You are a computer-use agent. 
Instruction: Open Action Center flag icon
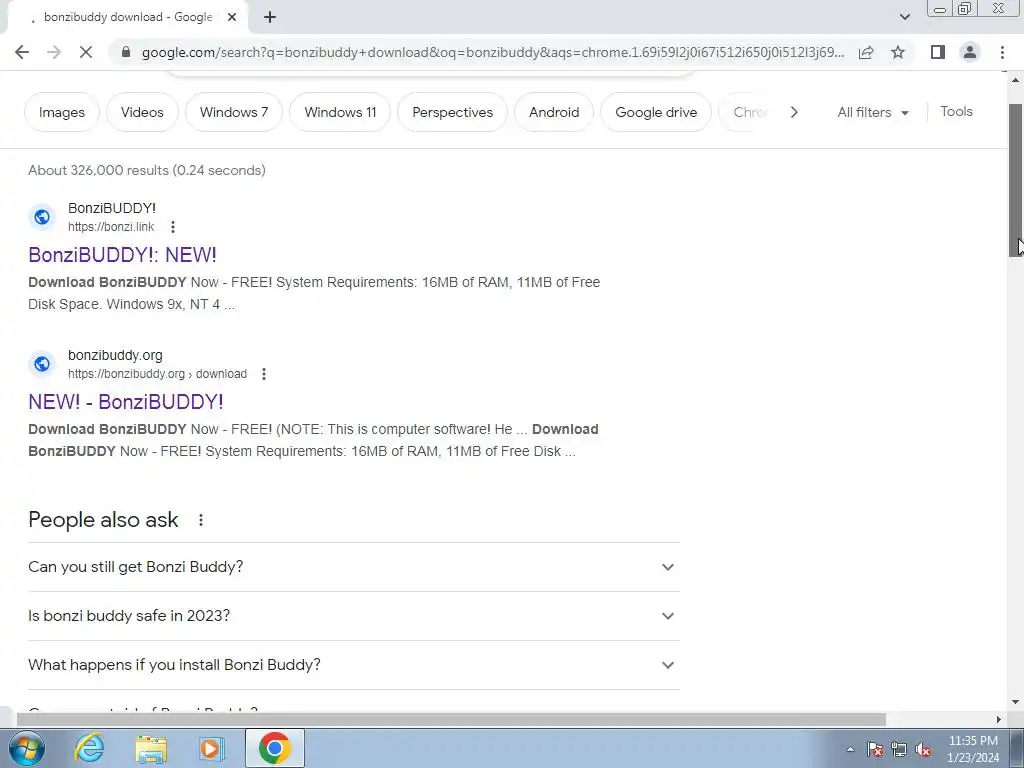875,749
